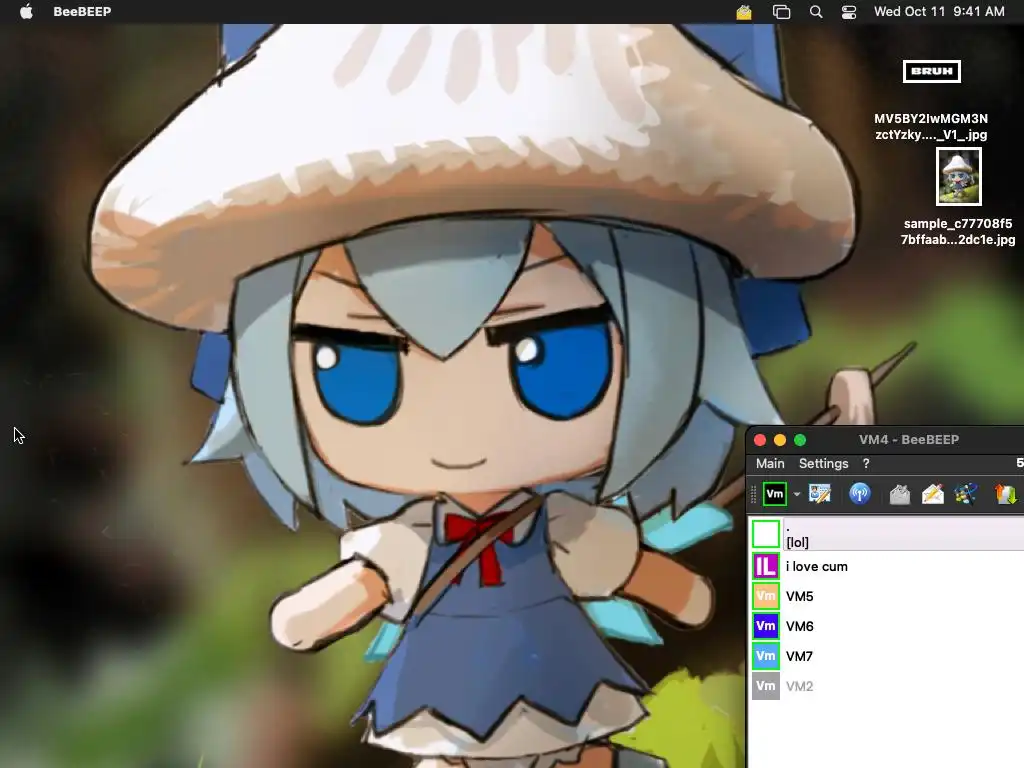Viewport: 1024px width, 768px height.
Task: Select the BRUH image file on desktop
Action: (932, 71)
